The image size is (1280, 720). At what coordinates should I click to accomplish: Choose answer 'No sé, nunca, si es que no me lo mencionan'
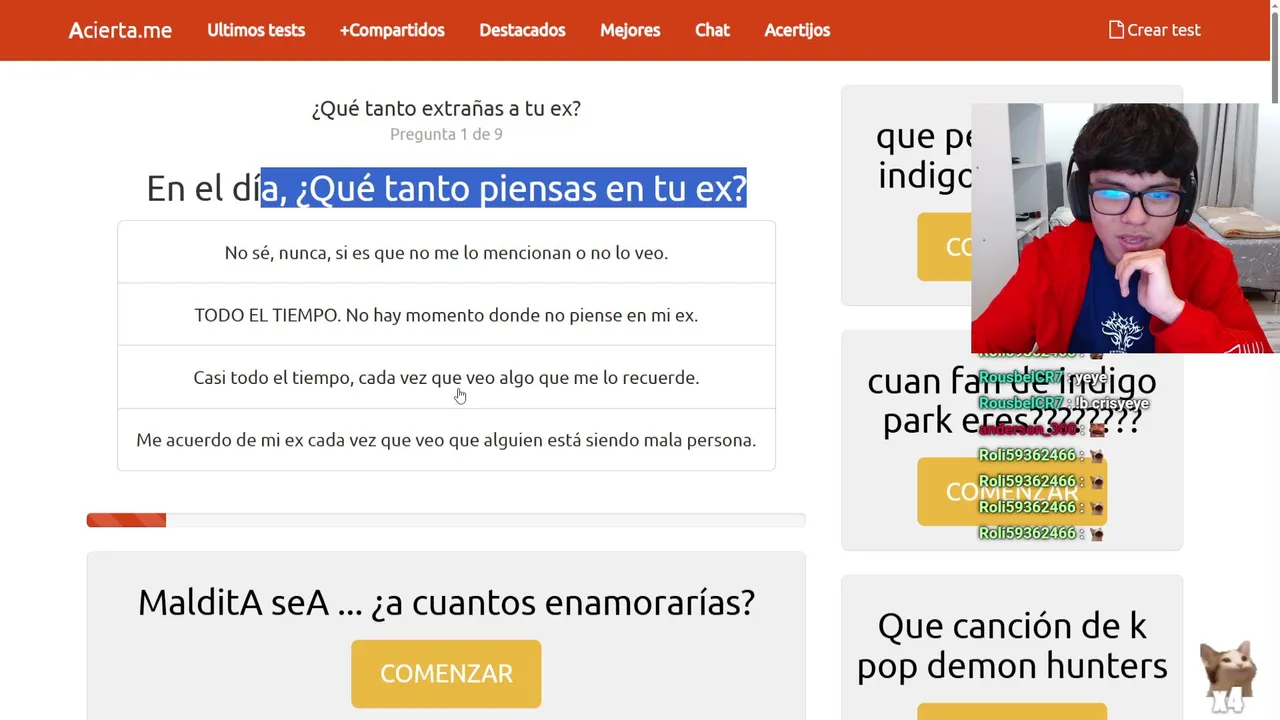tap(446, 253)
